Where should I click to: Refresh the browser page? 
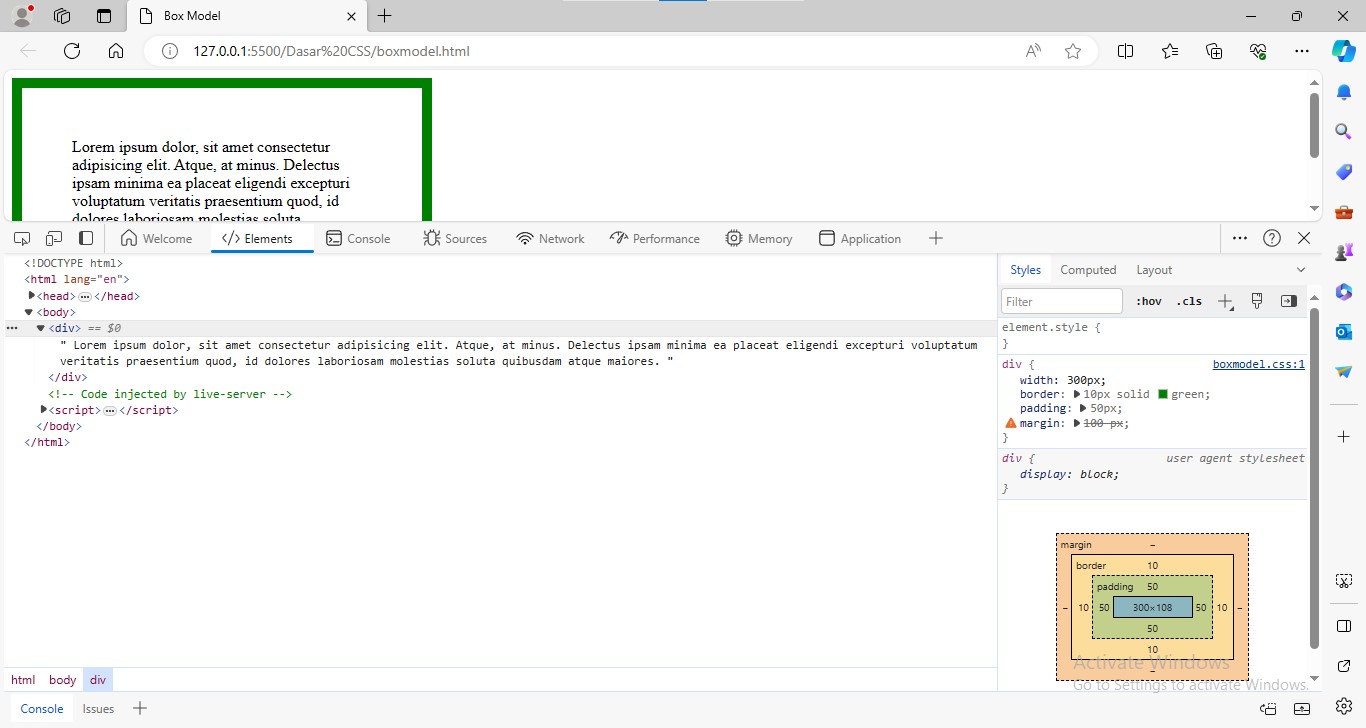pyautogui.click(x=72, y=51)
